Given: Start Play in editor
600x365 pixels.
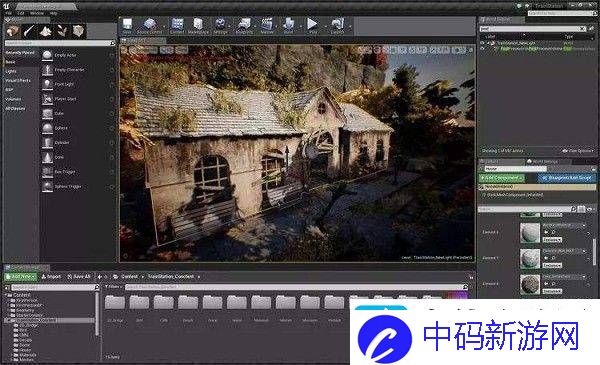Looking at the screenshot, I should point(312,24).
